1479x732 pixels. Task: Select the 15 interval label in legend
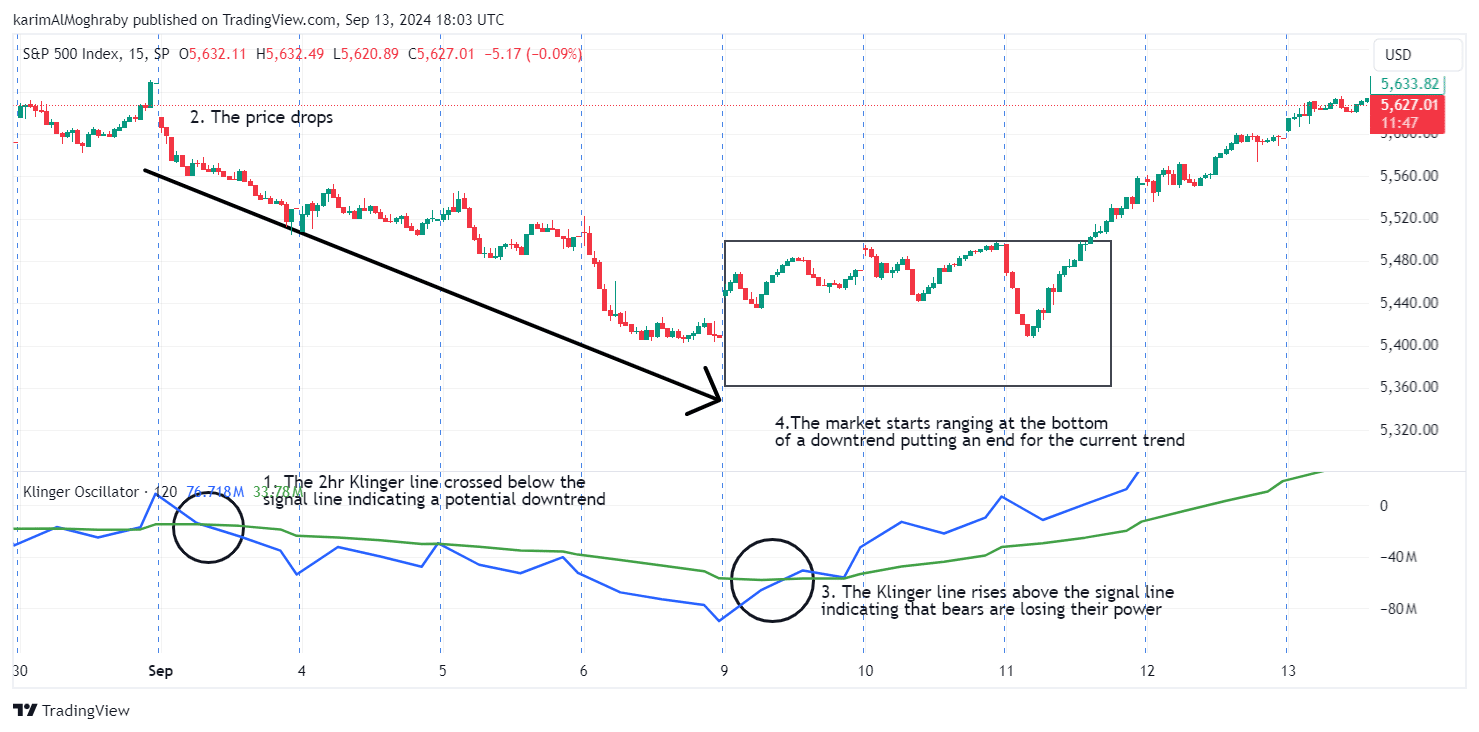tap(134, 53)
